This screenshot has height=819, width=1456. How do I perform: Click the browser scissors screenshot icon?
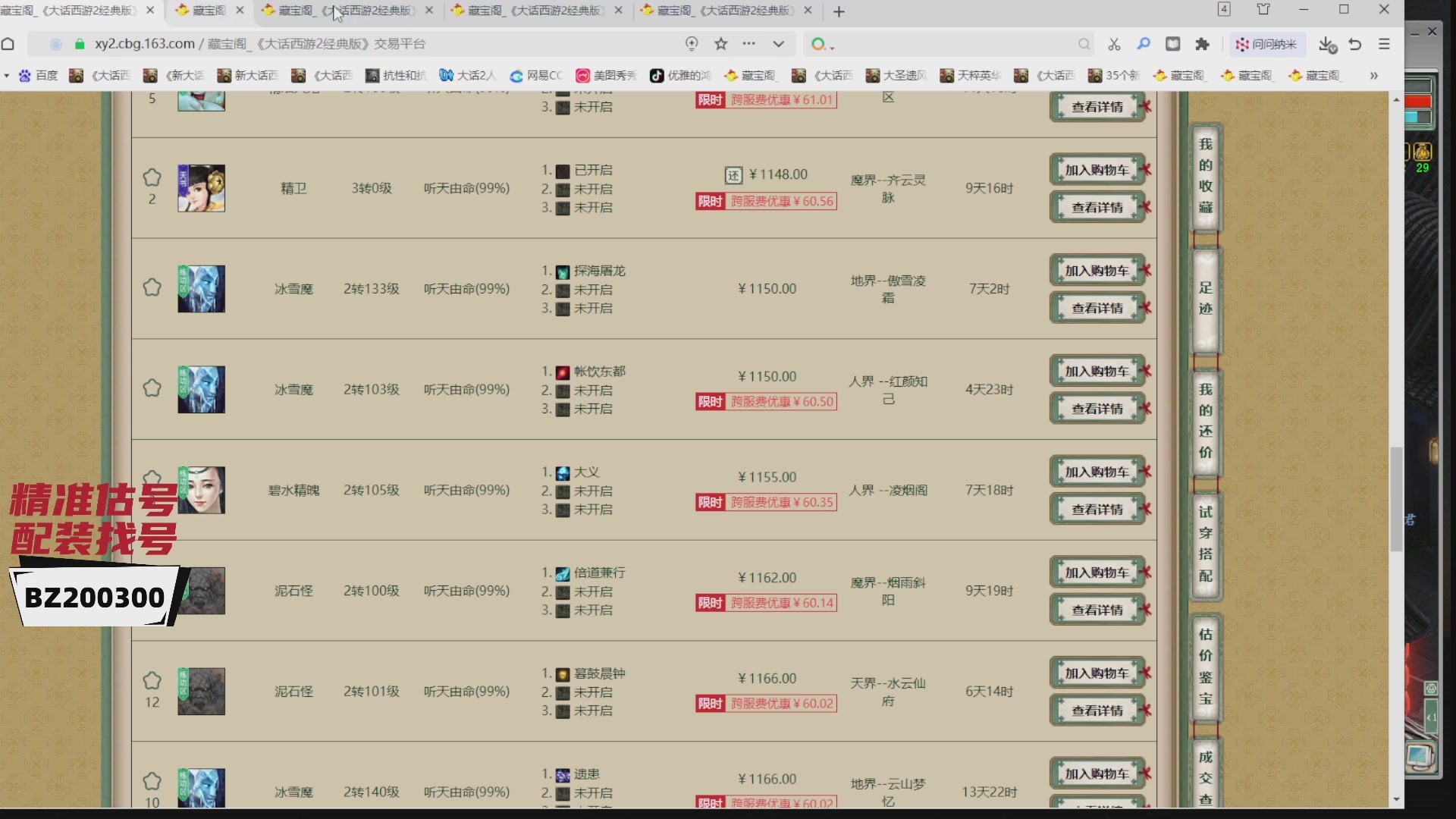click(1114, 44)
